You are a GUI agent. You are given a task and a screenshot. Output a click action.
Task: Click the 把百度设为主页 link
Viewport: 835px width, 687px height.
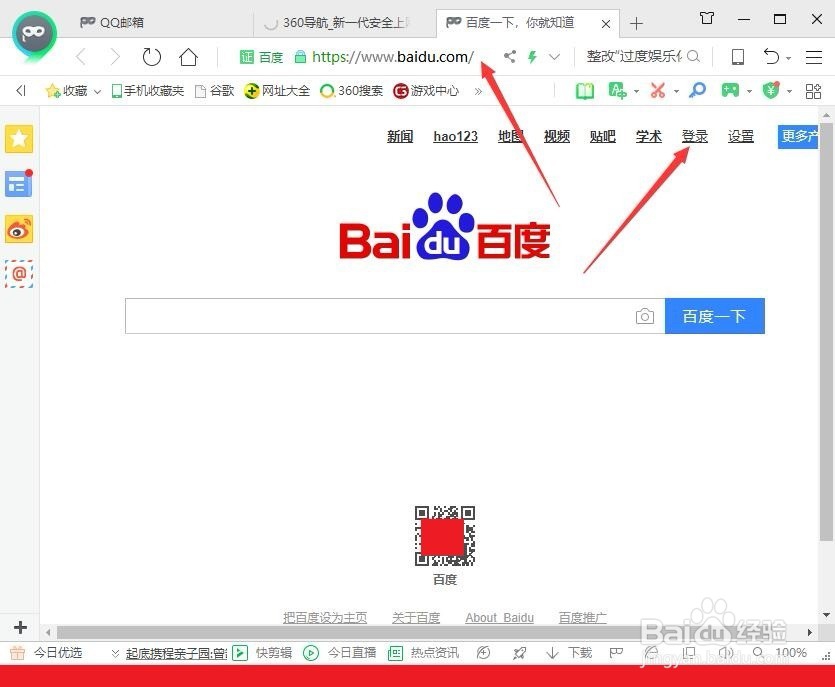pos(325,618)
